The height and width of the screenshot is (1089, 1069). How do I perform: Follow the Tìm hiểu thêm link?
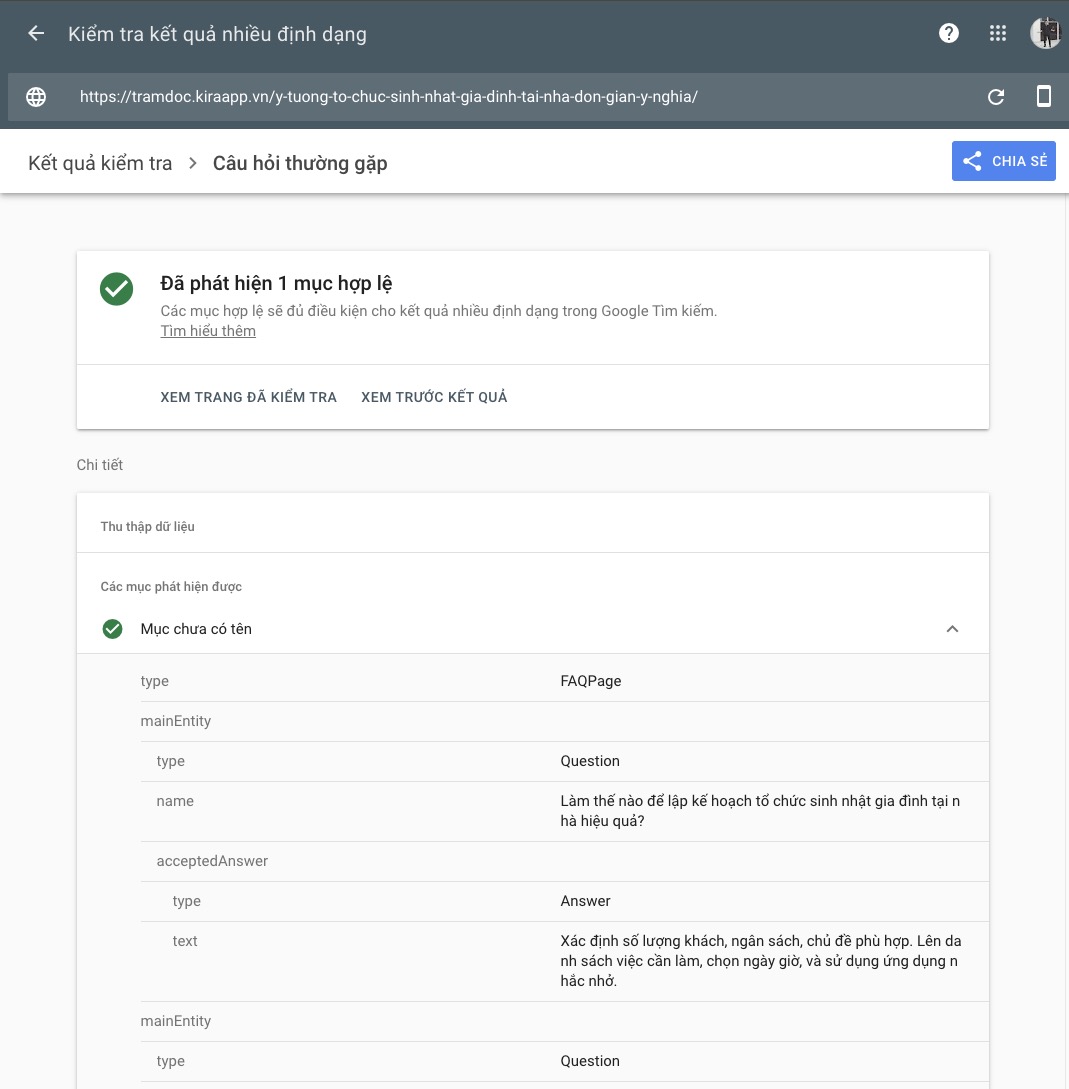(x=208, y=331)
